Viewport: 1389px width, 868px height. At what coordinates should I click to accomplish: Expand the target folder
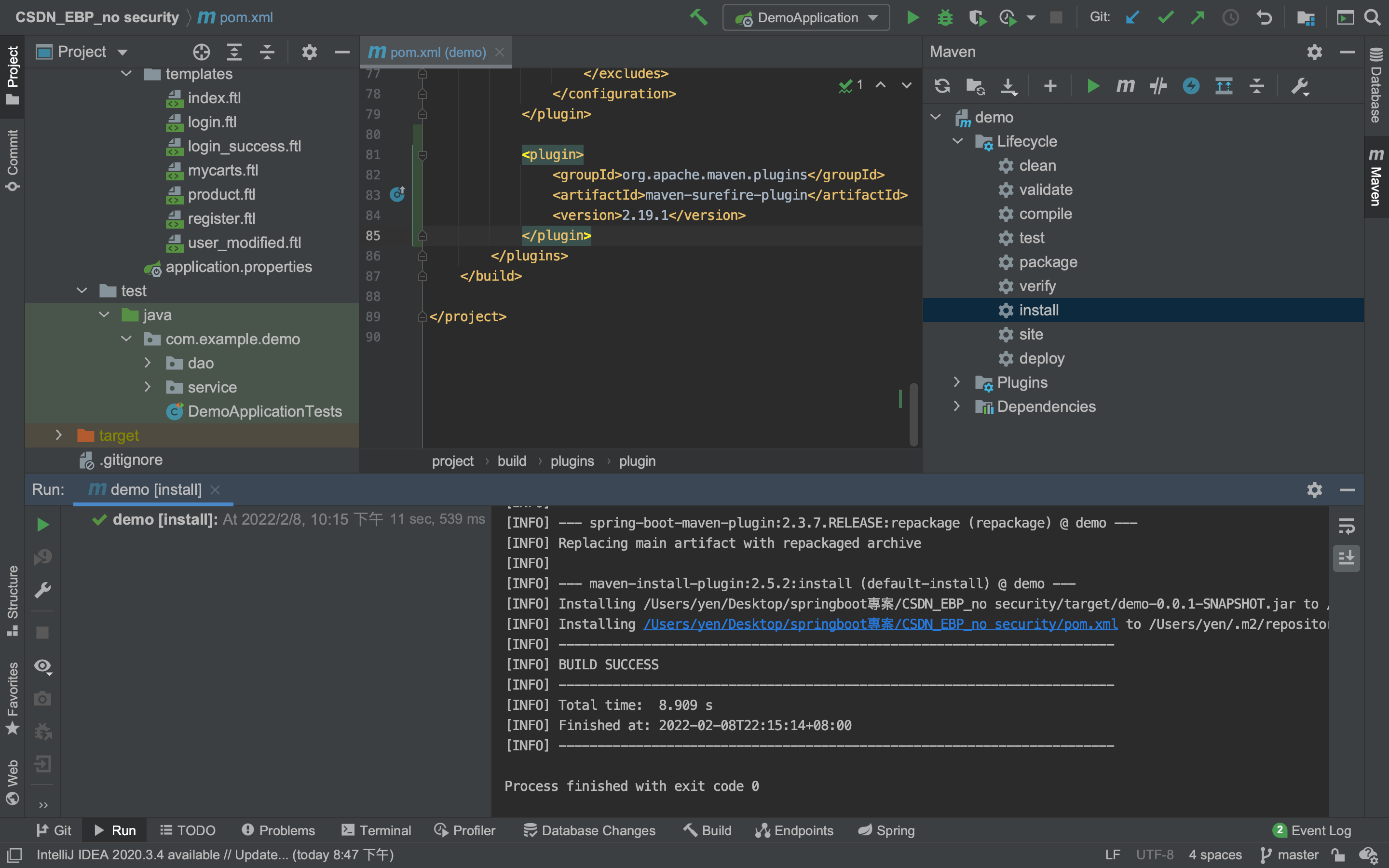(x=58, y=435)
